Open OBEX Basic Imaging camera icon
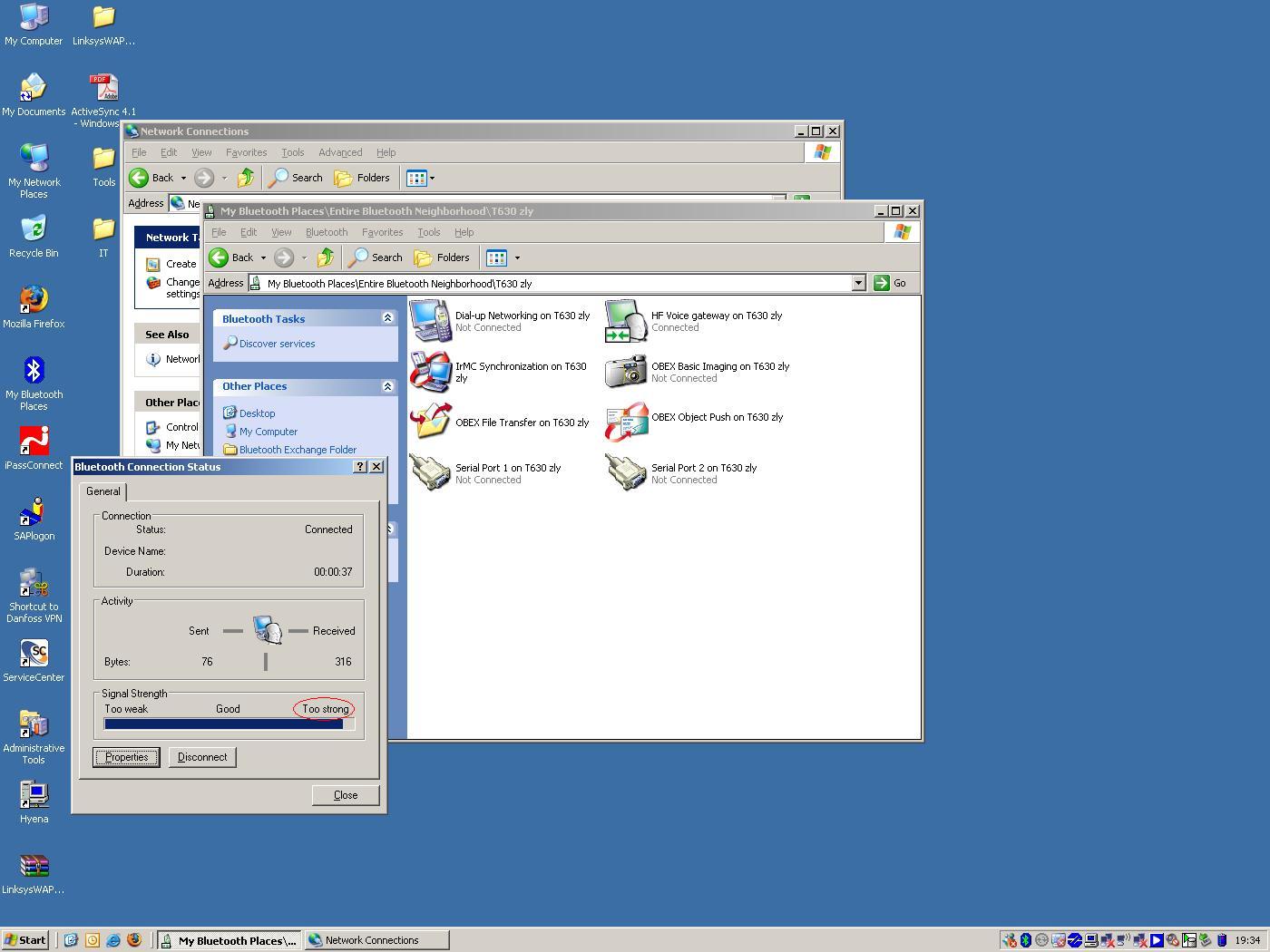 click(626, 372)
